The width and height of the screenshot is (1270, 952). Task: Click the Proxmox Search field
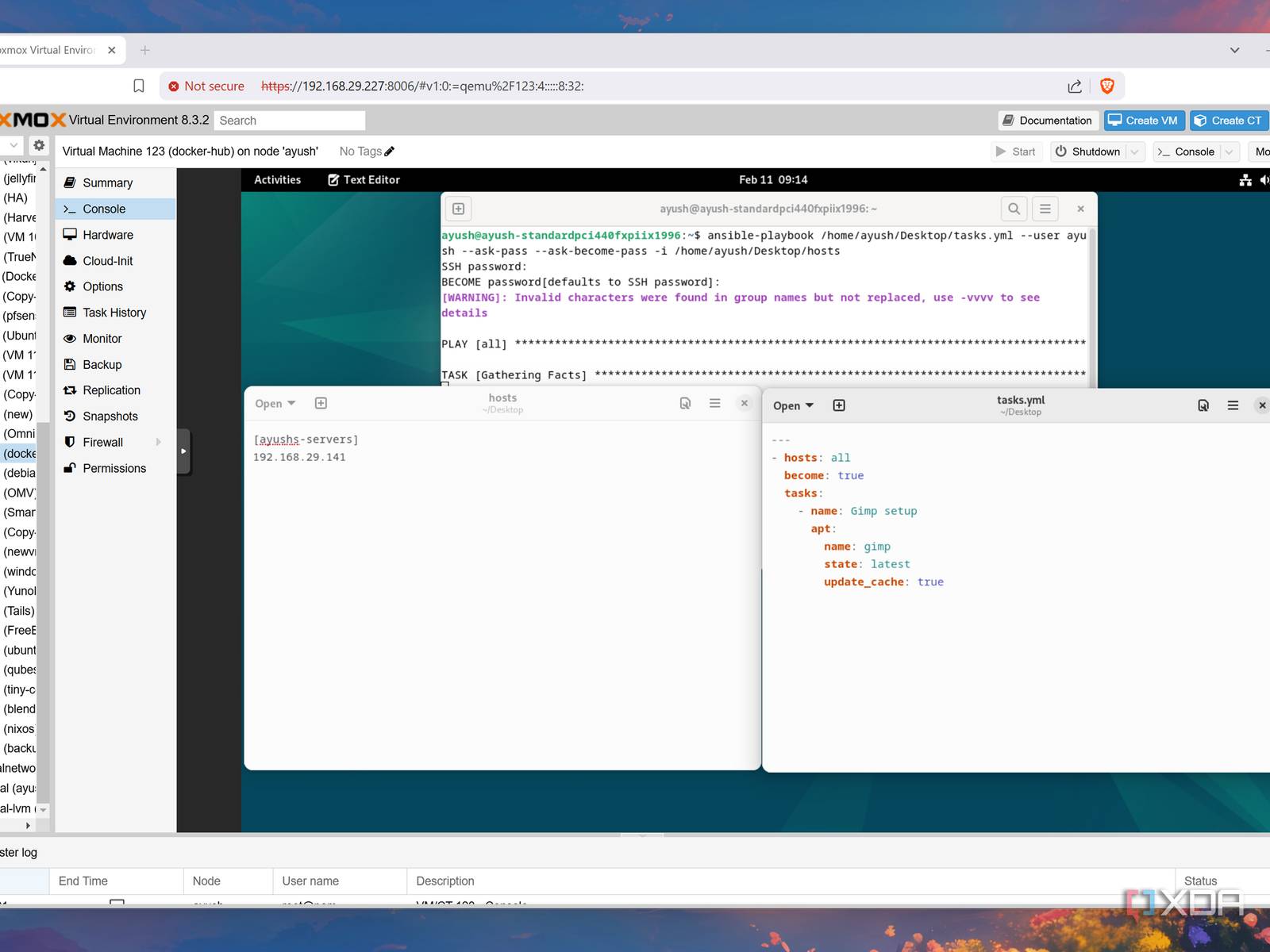pyautogui.click(x=290, y=121)
